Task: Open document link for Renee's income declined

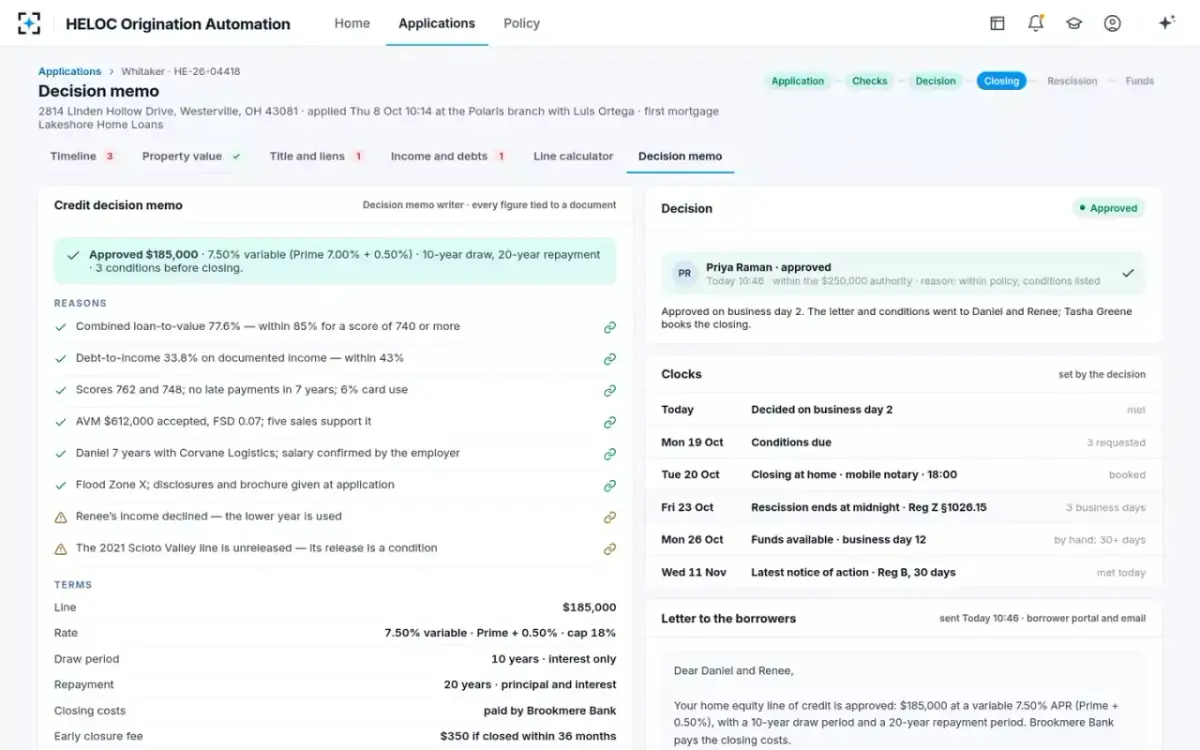Action: click(x=609, y=517)
